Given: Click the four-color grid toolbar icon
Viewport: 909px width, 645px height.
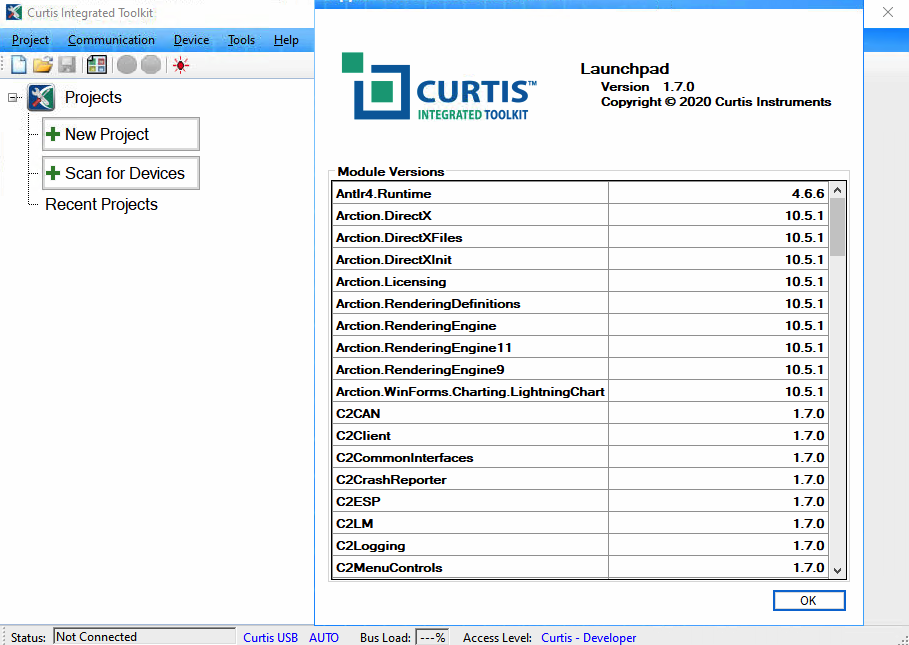Looking at the screenshot, I should [97, 65].
